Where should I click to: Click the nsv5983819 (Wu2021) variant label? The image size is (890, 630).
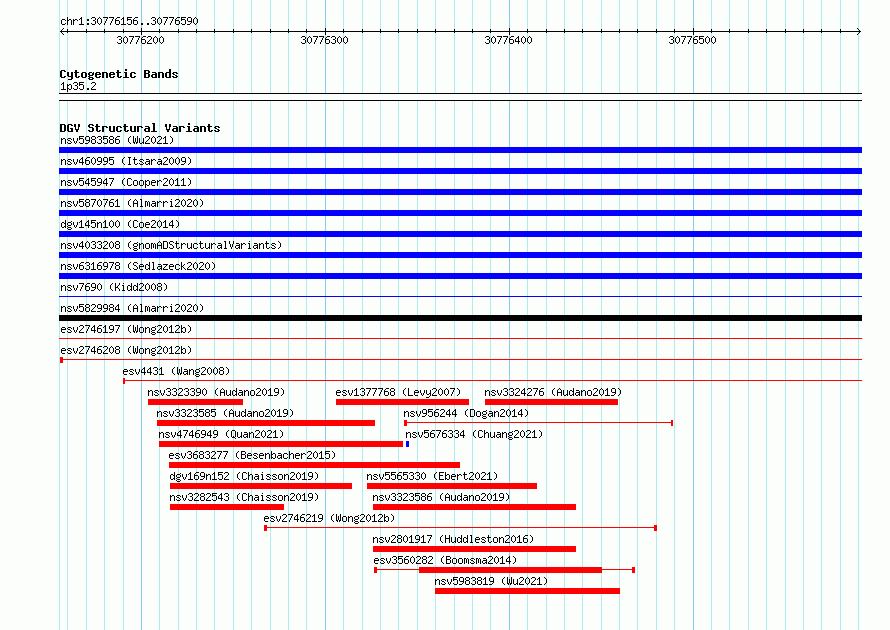492,581
